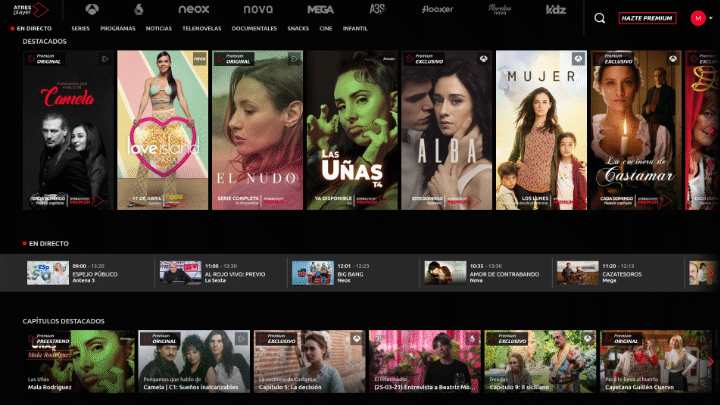The width and height of the screenshot is (720, 405).
Task: Watch Al Rojo Vivo: Previo live
Action: 180,273
